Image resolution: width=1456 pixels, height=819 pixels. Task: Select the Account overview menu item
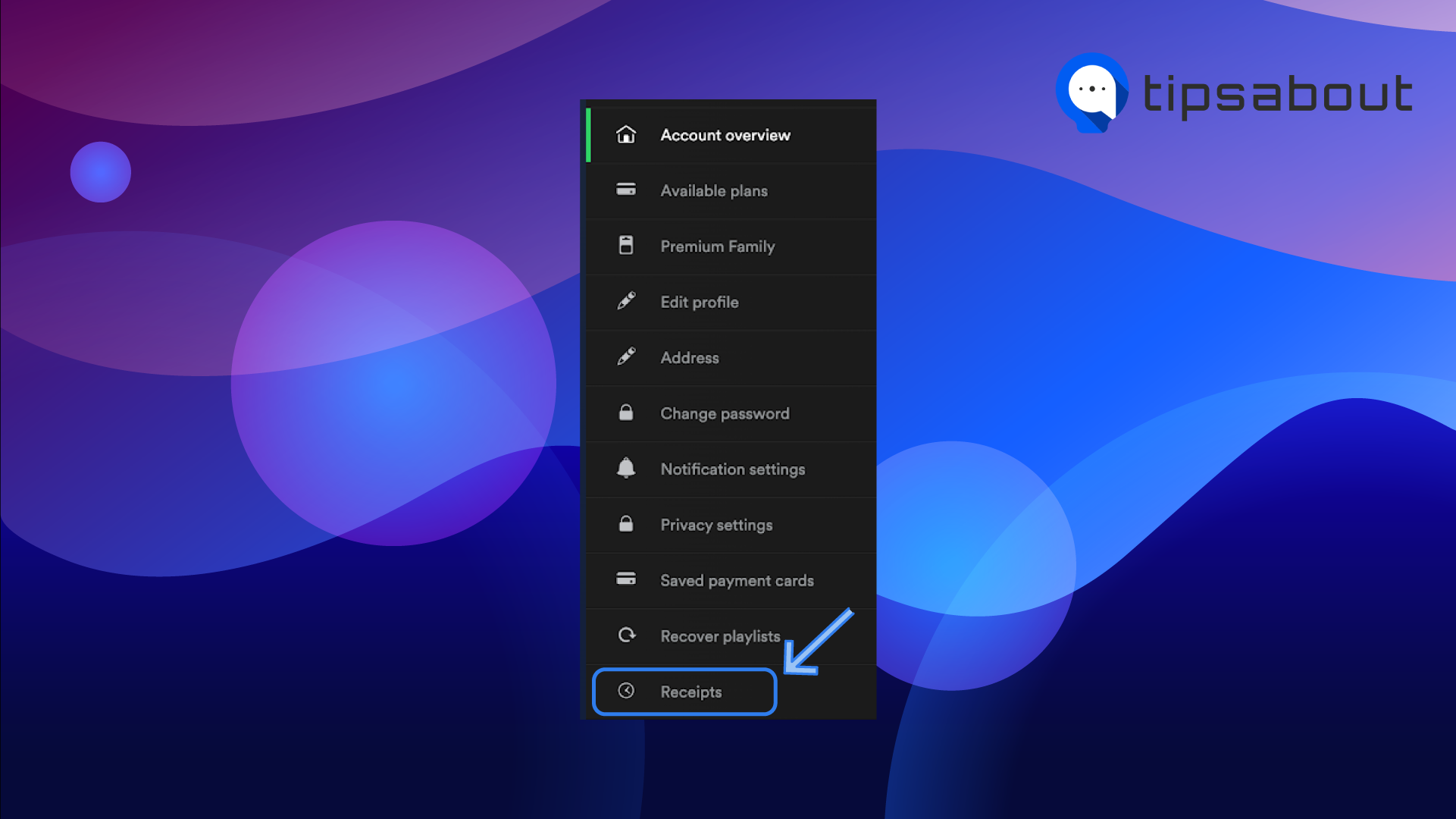coord(725,135)
